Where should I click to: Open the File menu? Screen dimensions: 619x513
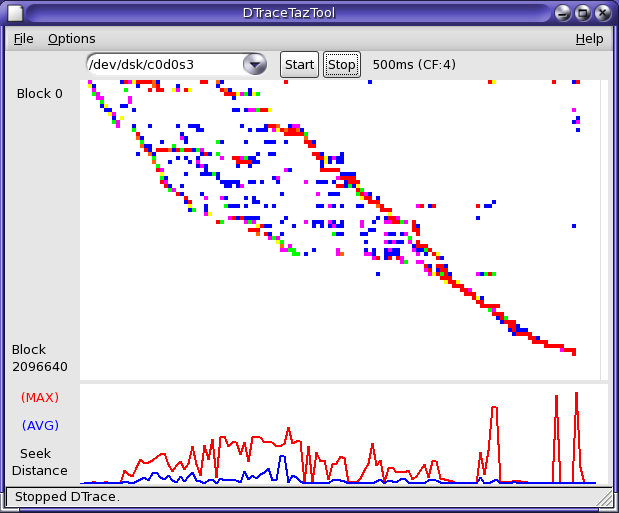pos(23,39)
